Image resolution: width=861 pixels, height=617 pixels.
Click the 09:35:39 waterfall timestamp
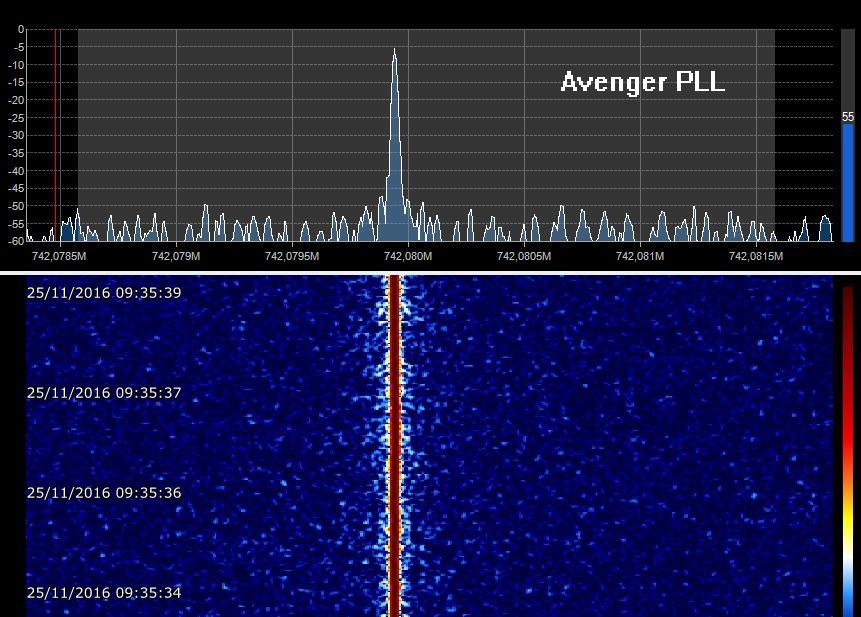[104, 293]
